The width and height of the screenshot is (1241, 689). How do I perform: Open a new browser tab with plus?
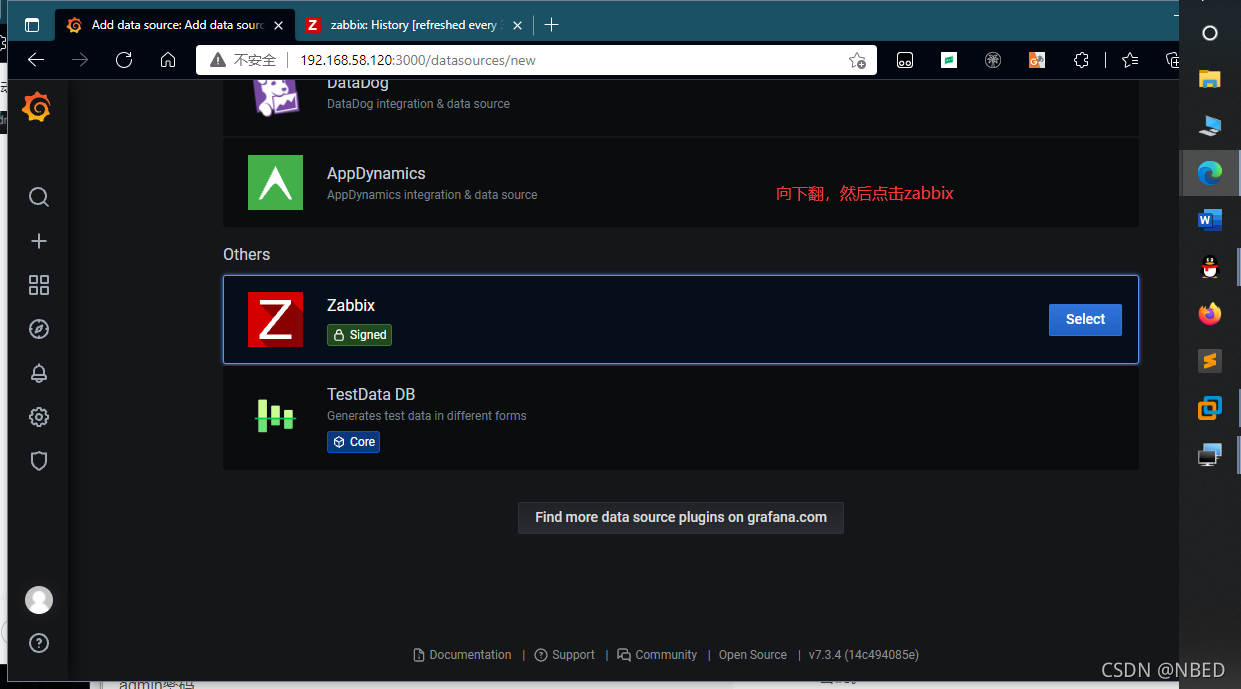click(551, 24)
